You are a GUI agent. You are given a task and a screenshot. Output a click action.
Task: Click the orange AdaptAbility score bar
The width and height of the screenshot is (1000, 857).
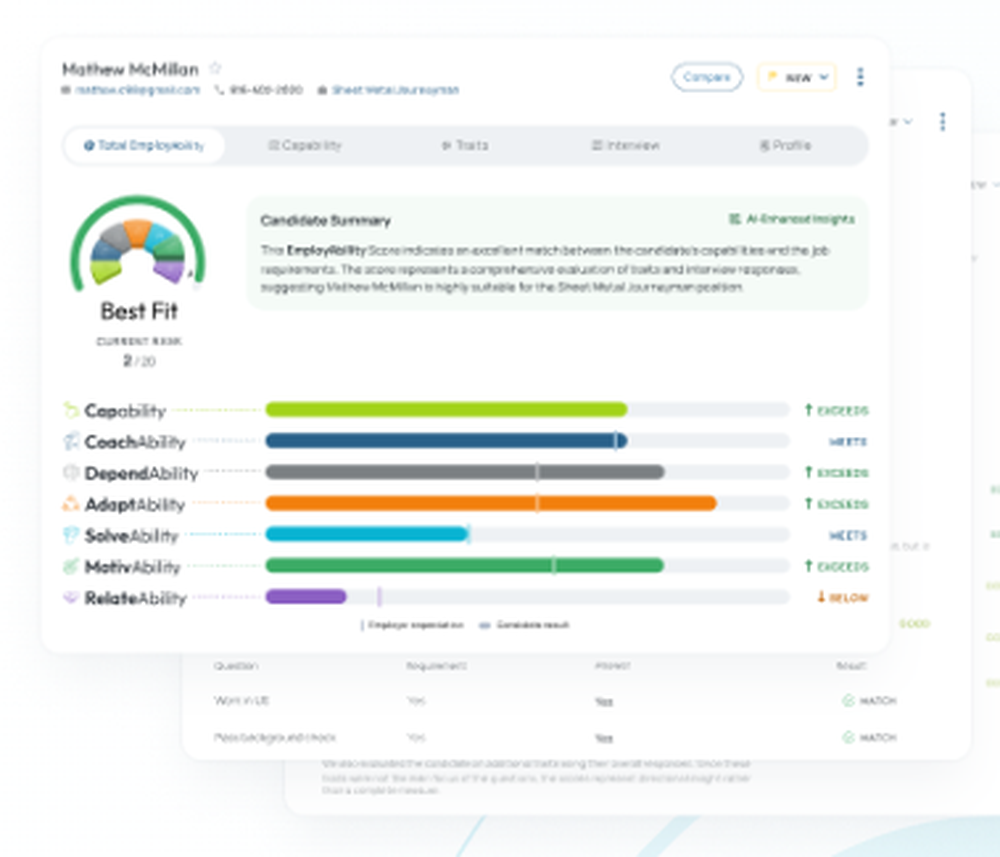pos(491,504)
